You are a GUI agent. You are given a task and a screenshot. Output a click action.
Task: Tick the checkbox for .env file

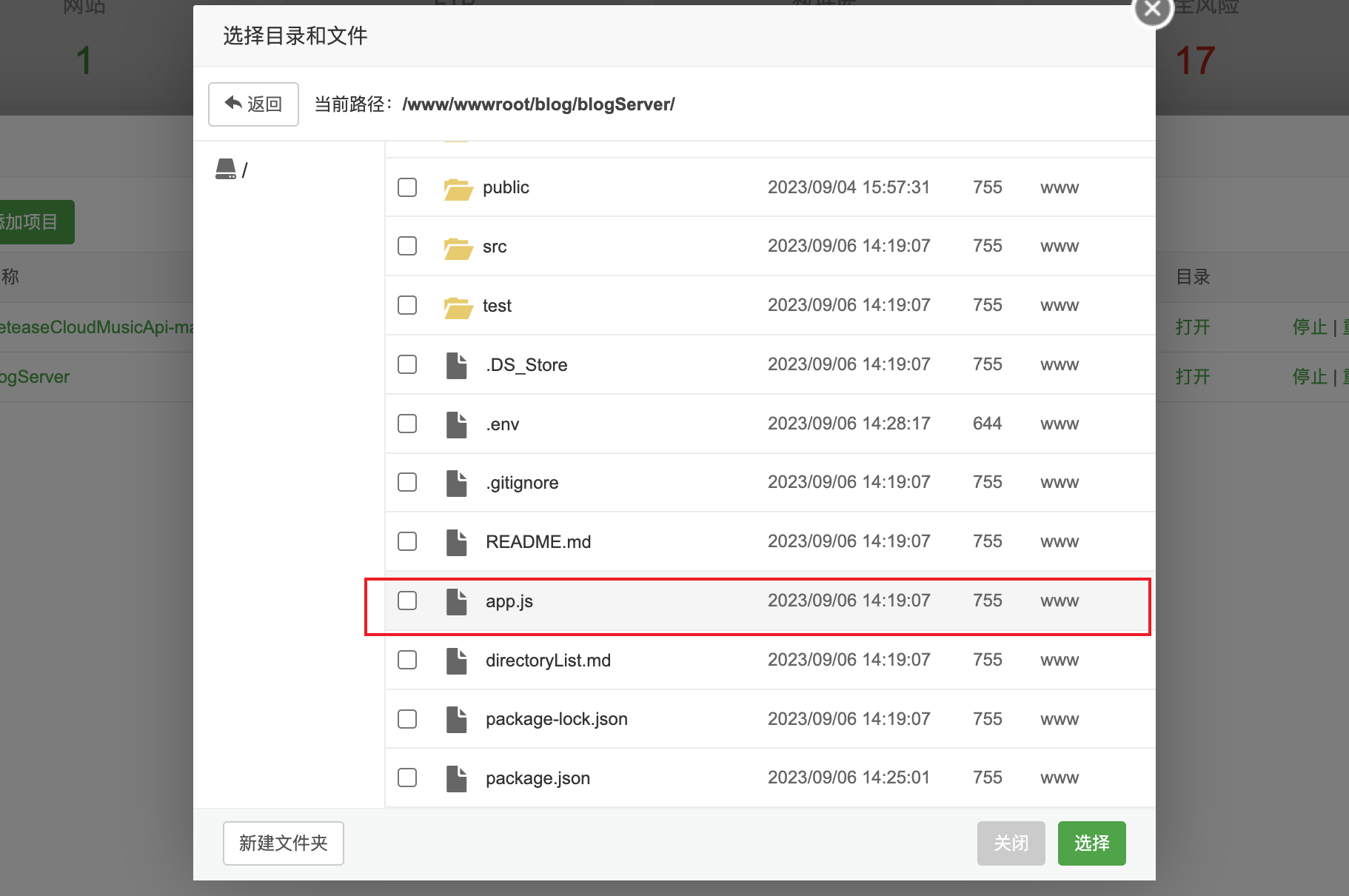tap(407, 424)
